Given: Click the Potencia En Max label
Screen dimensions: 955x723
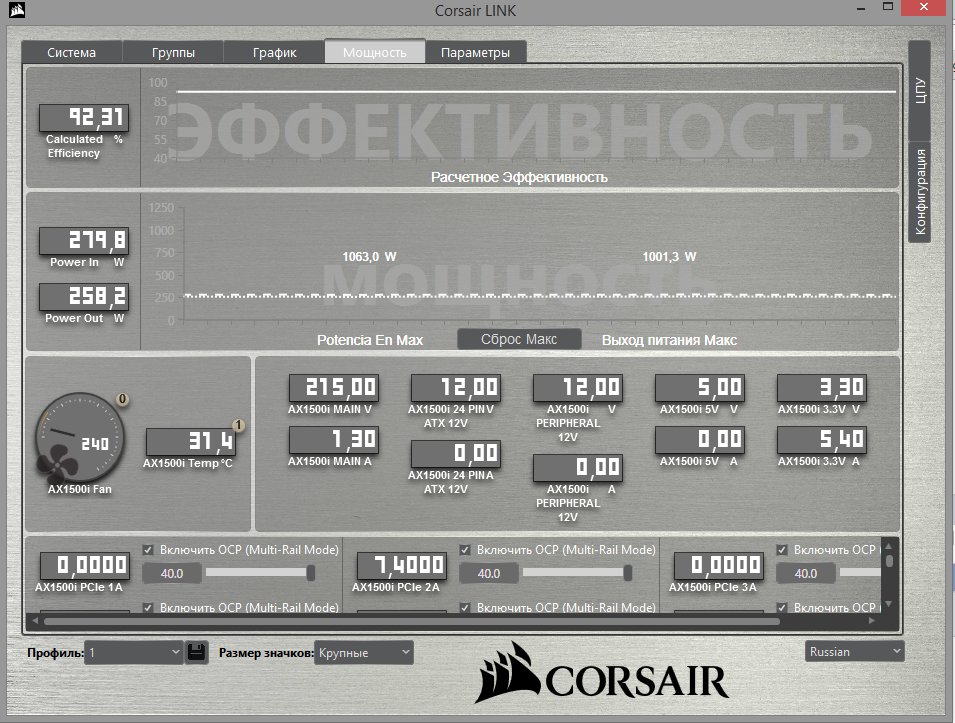Looking at the screenshot, I should [370, 340].
